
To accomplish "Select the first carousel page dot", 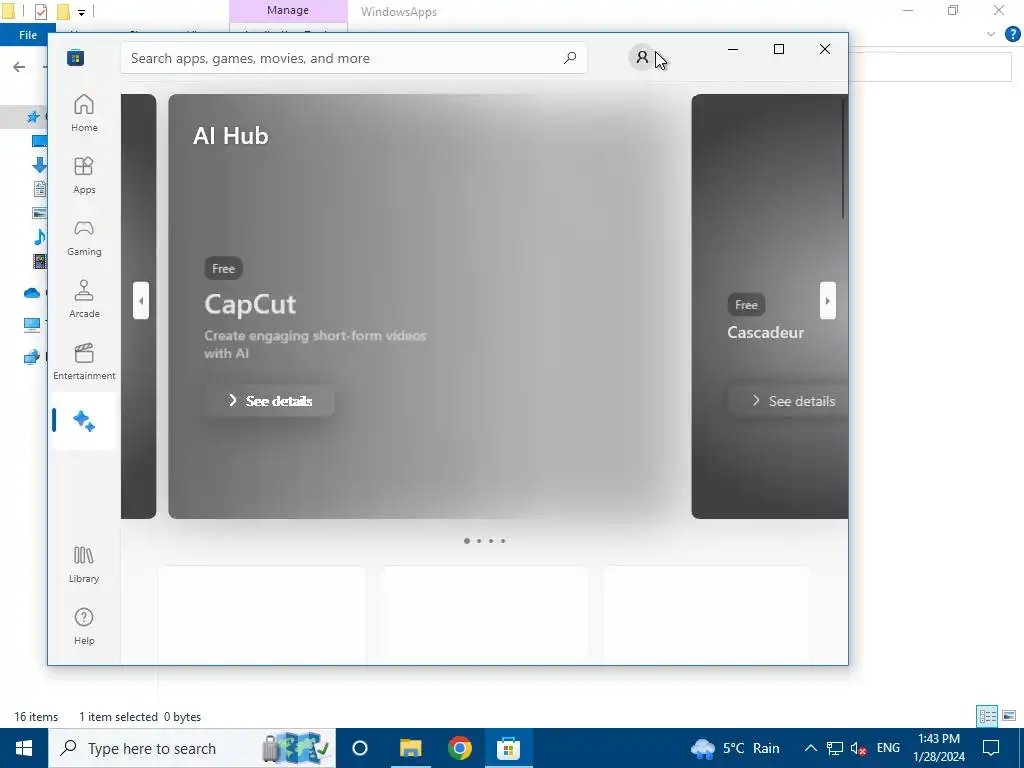I will [x=466, y=541].
